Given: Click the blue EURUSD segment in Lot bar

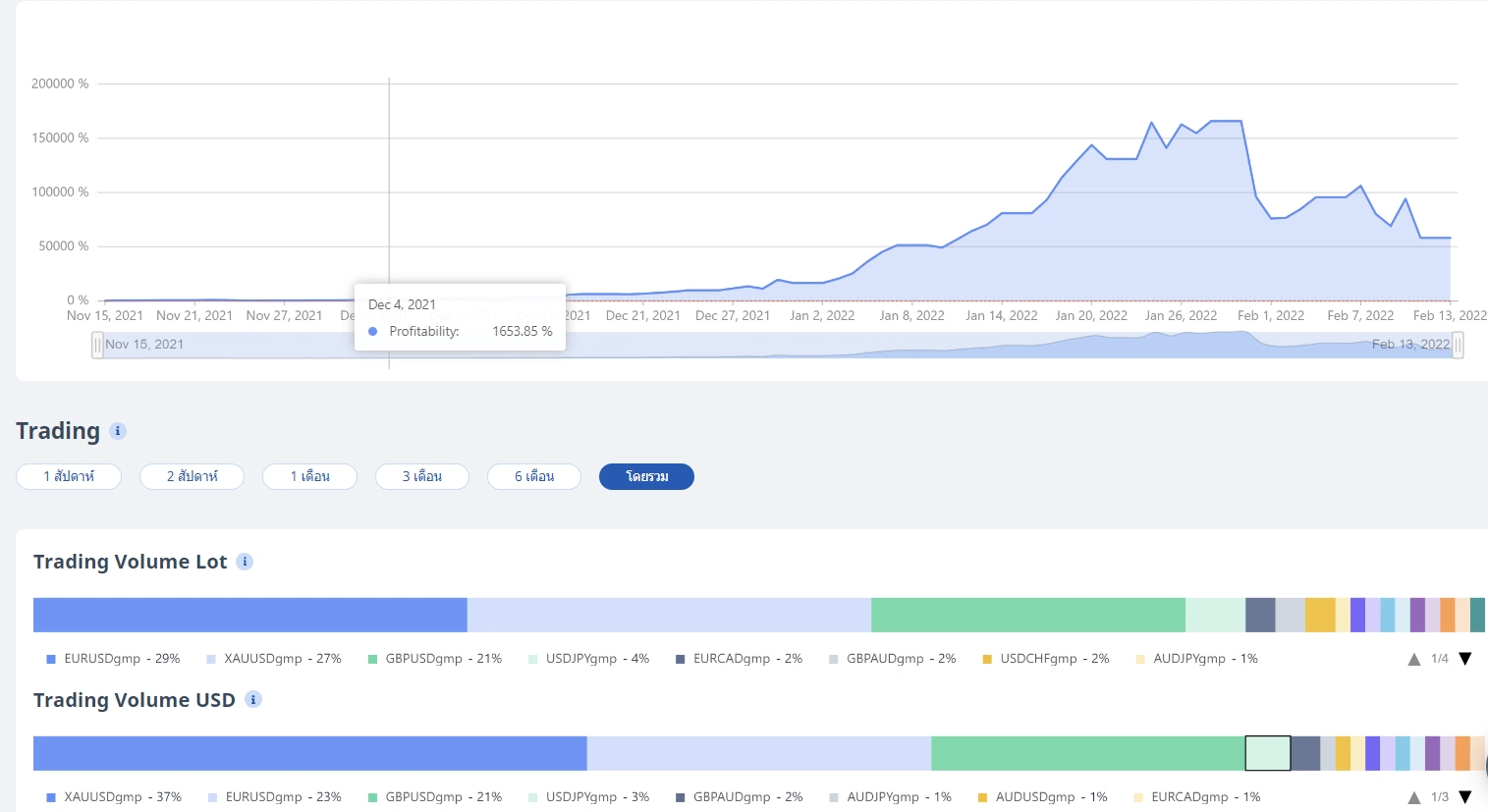Looking at the screenshot, I should [x=250, y=615].
